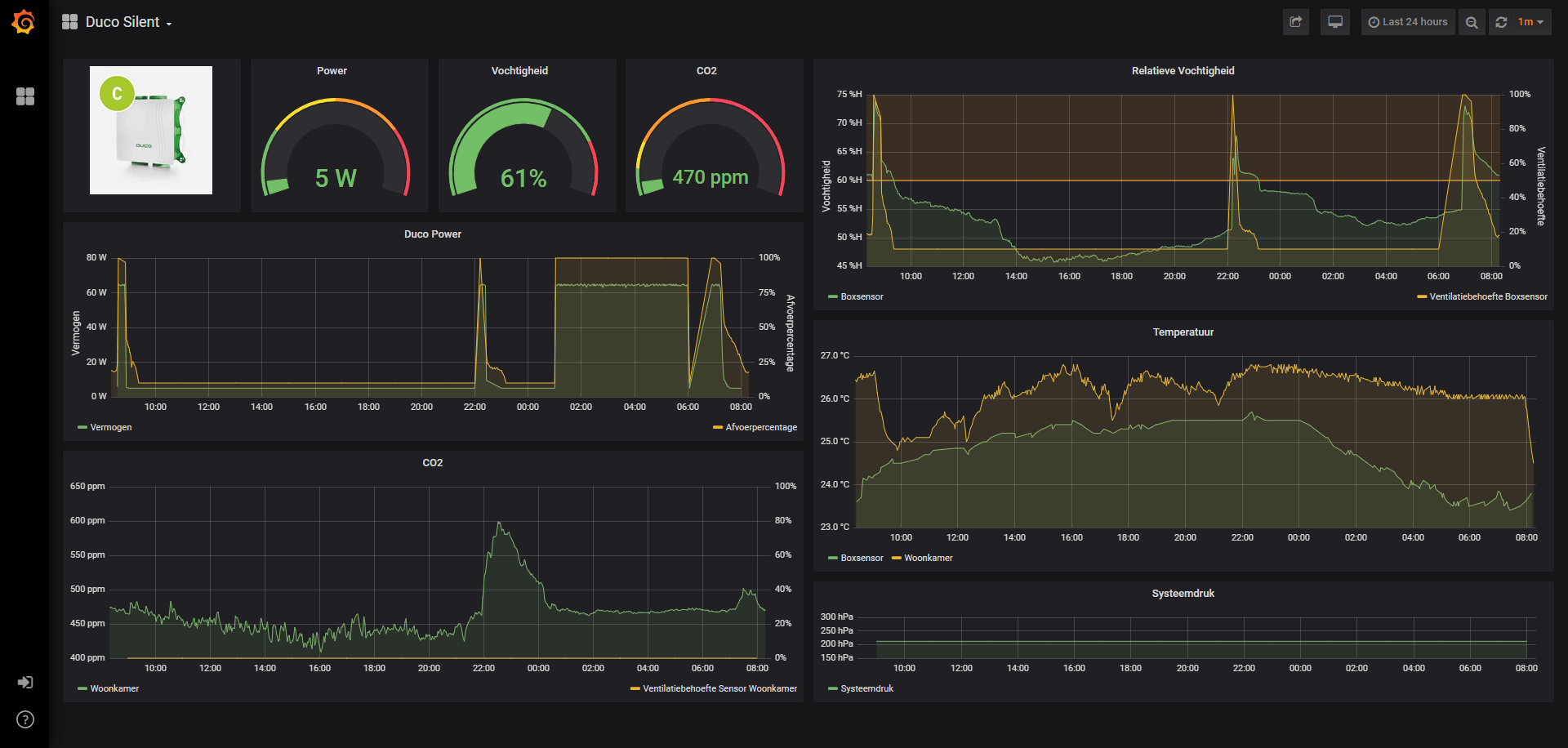This screenshot has width=1568, height=748.
Task: Click the Duco ventilation box image
Action: 151,131
